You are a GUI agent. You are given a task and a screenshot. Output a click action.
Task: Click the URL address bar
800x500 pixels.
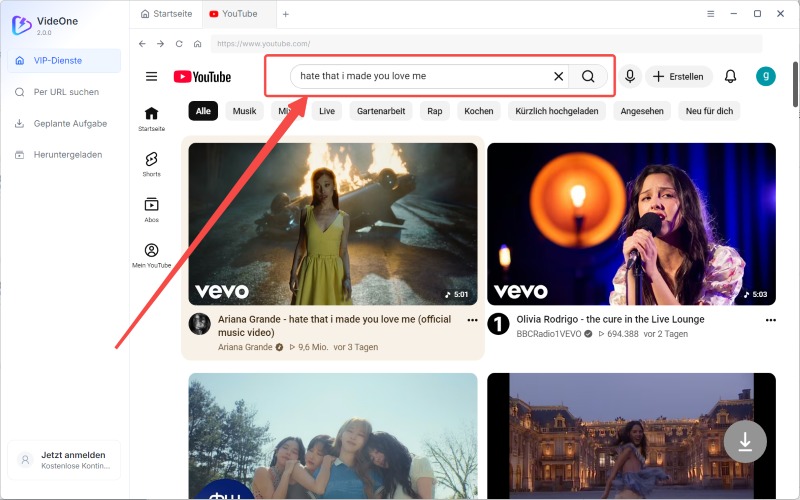[x=486, y=44]
